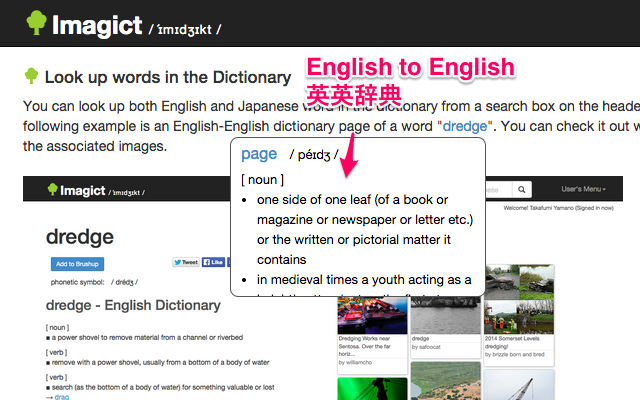The image size is (640, 400).
Task: Click "Welcome! Takafumi Yamano" signed-in text
Action: [x=558, y=208]
